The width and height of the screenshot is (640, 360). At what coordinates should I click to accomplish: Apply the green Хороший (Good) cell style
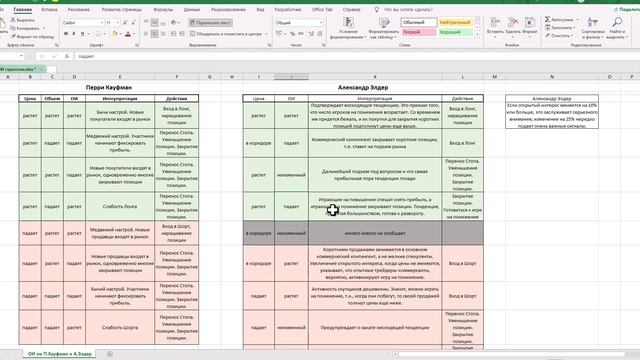point(456,32)
